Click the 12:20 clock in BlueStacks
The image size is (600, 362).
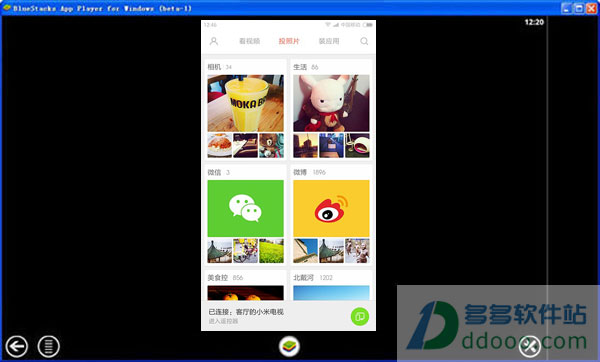click(534, 22)
